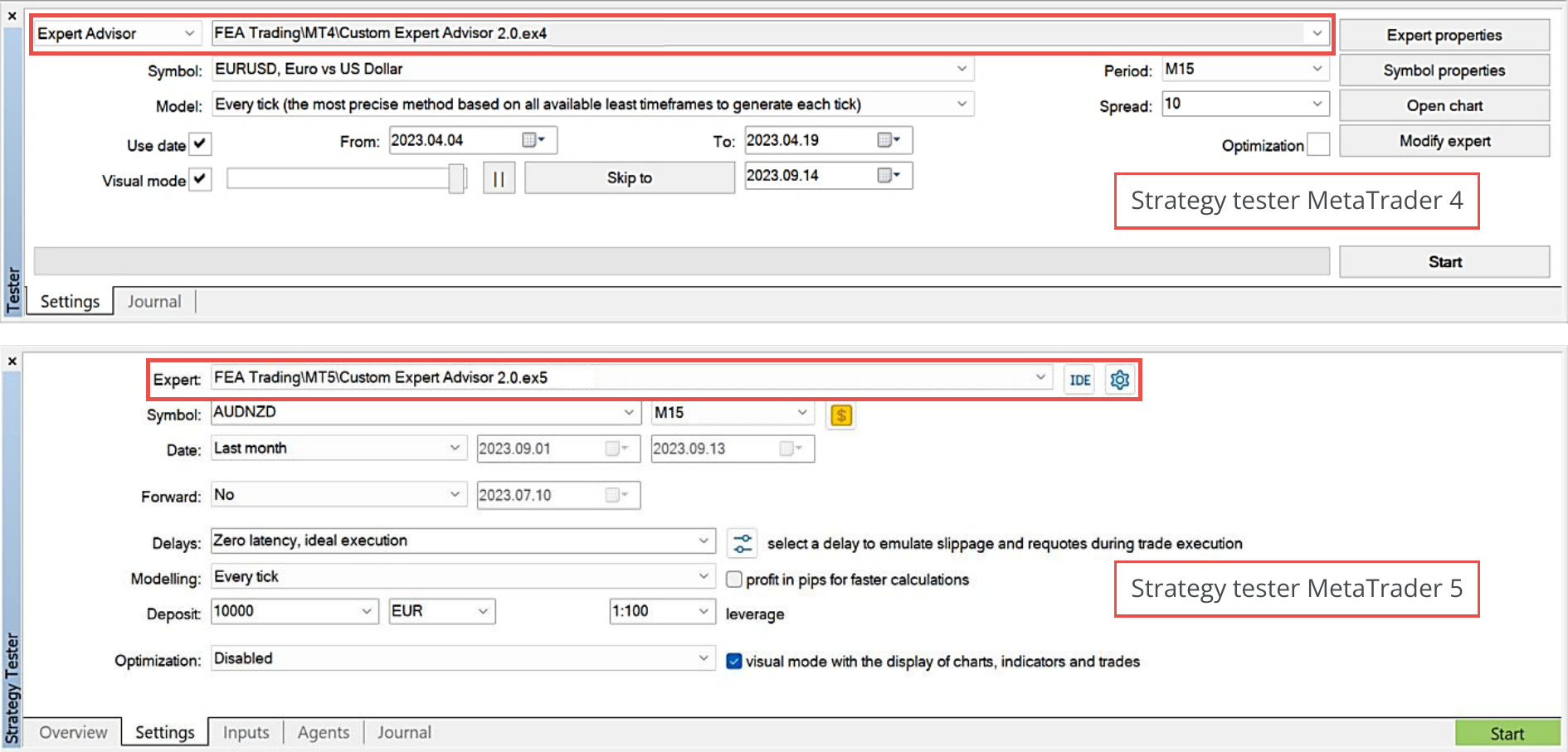Open the MT5 timeframe M15 dropdown
The image size is (1568, 752).
coord(802,412)
